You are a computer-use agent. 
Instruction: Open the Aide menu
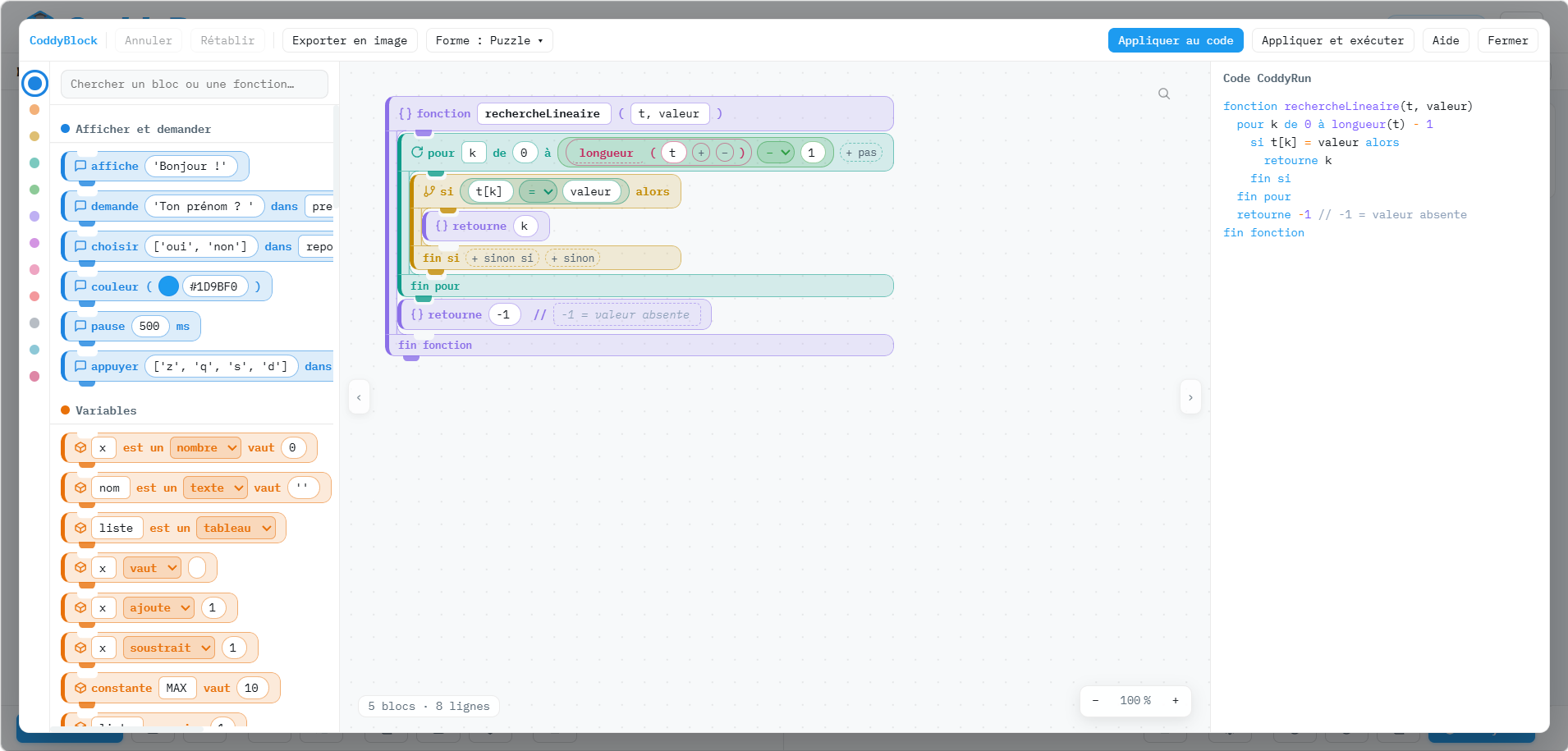pyautogui.click(x=1446, y=40)
